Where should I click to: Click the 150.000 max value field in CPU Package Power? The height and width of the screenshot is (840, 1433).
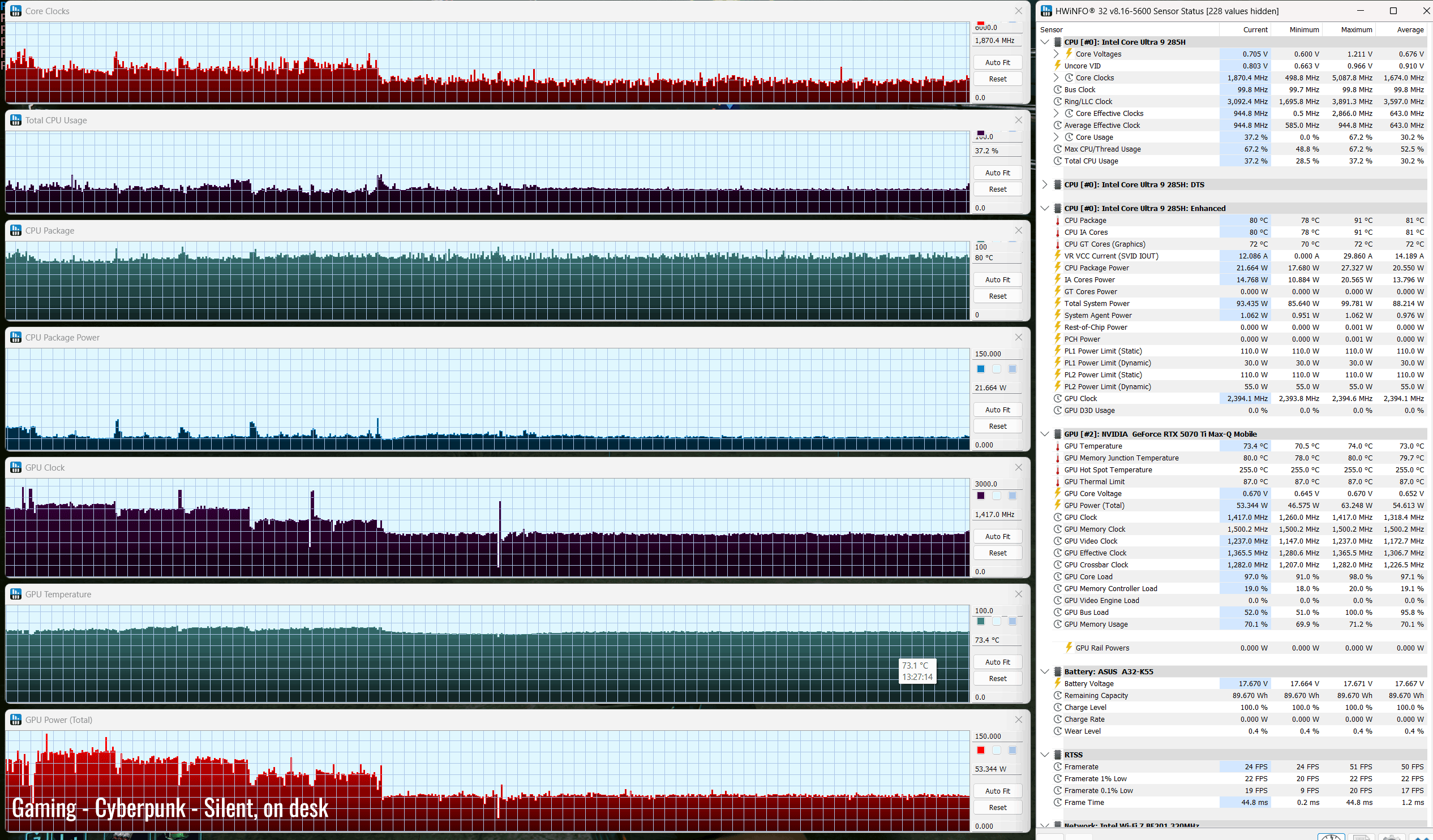(997, 354)
